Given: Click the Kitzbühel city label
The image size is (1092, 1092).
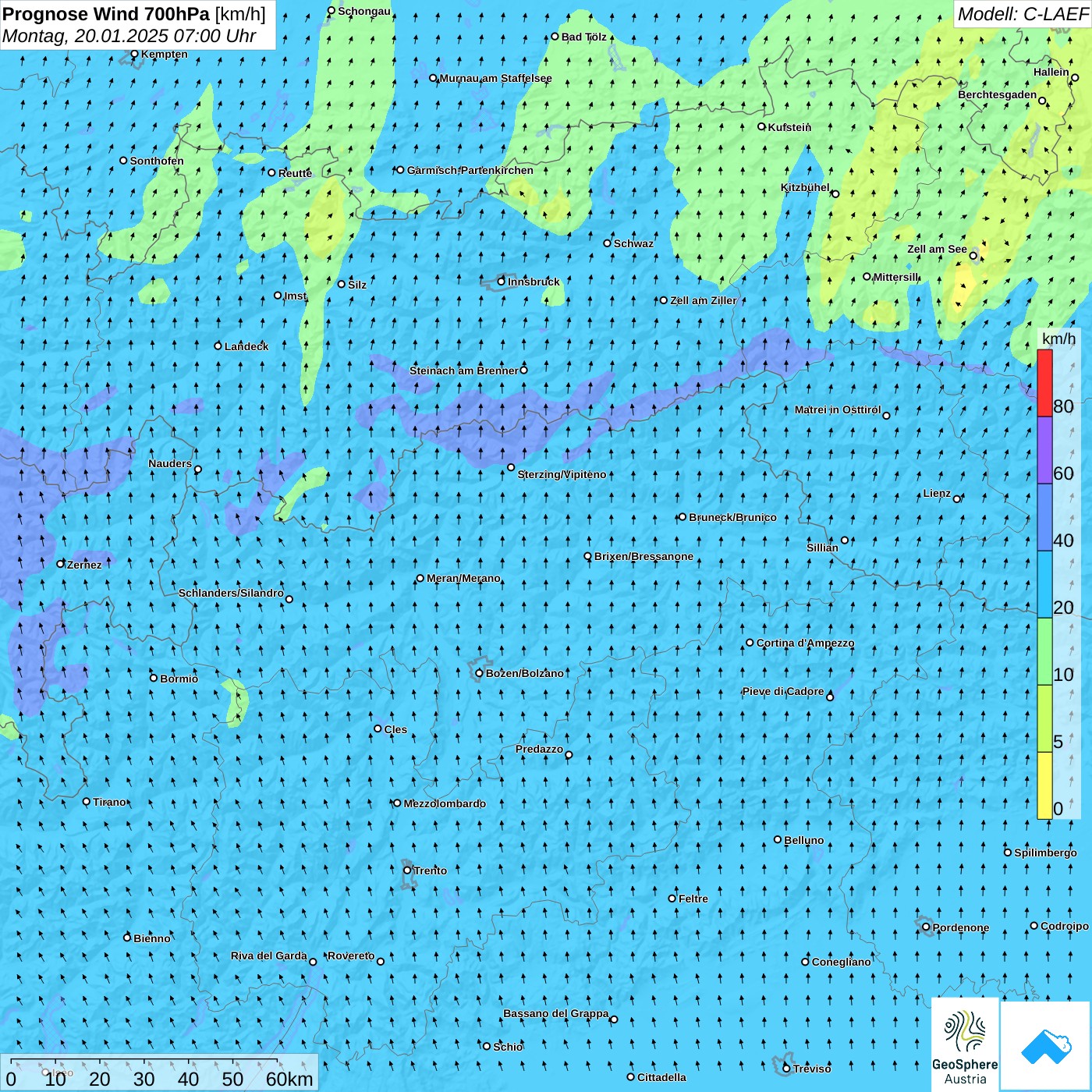Looking at the screenshot, I should [x=805, y=187].
